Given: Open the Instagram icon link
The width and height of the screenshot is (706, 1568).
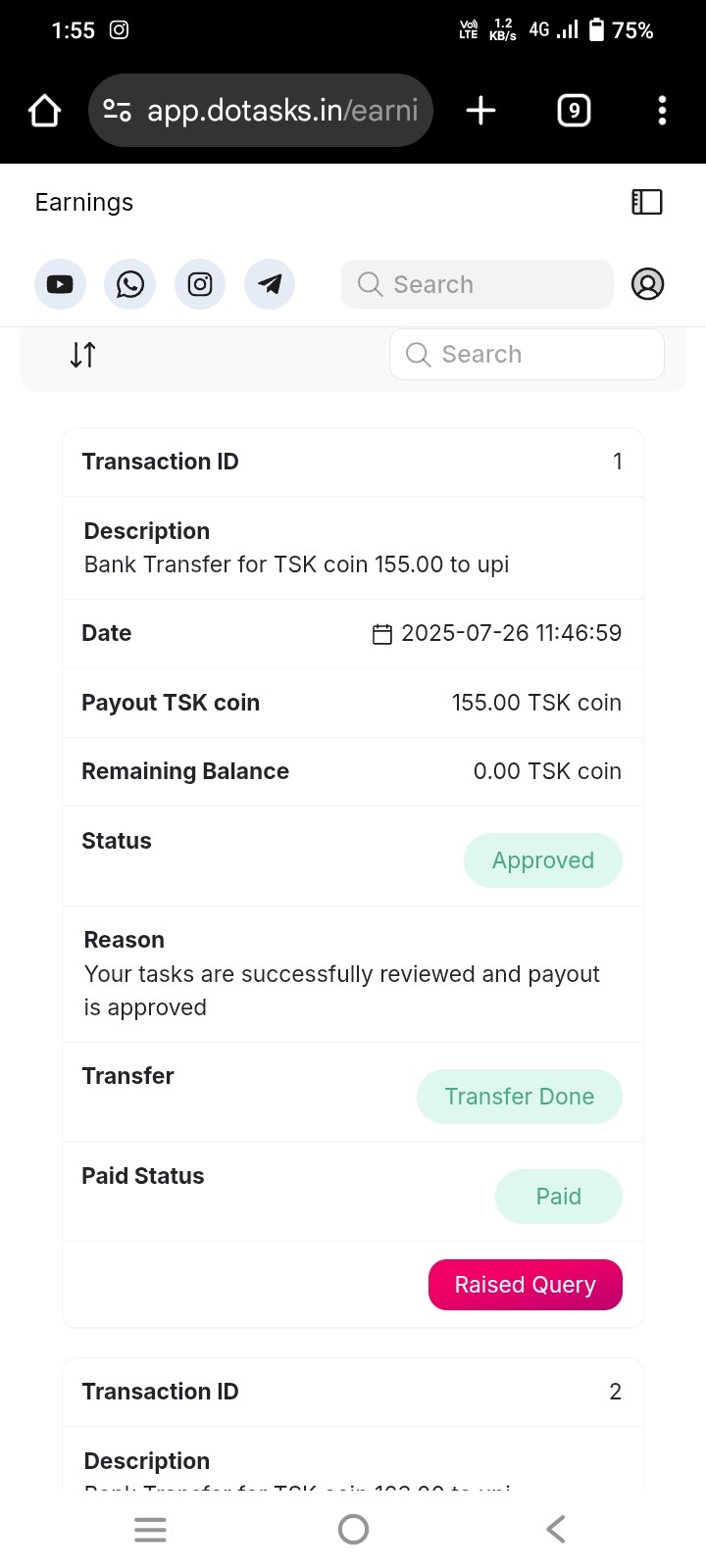Looking at the screenshot, I should (200, 284).
